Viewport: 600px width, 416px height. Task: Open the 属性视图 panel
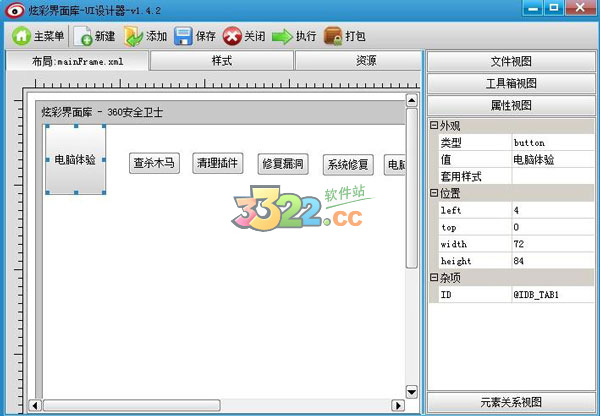[x=511, y=105]
